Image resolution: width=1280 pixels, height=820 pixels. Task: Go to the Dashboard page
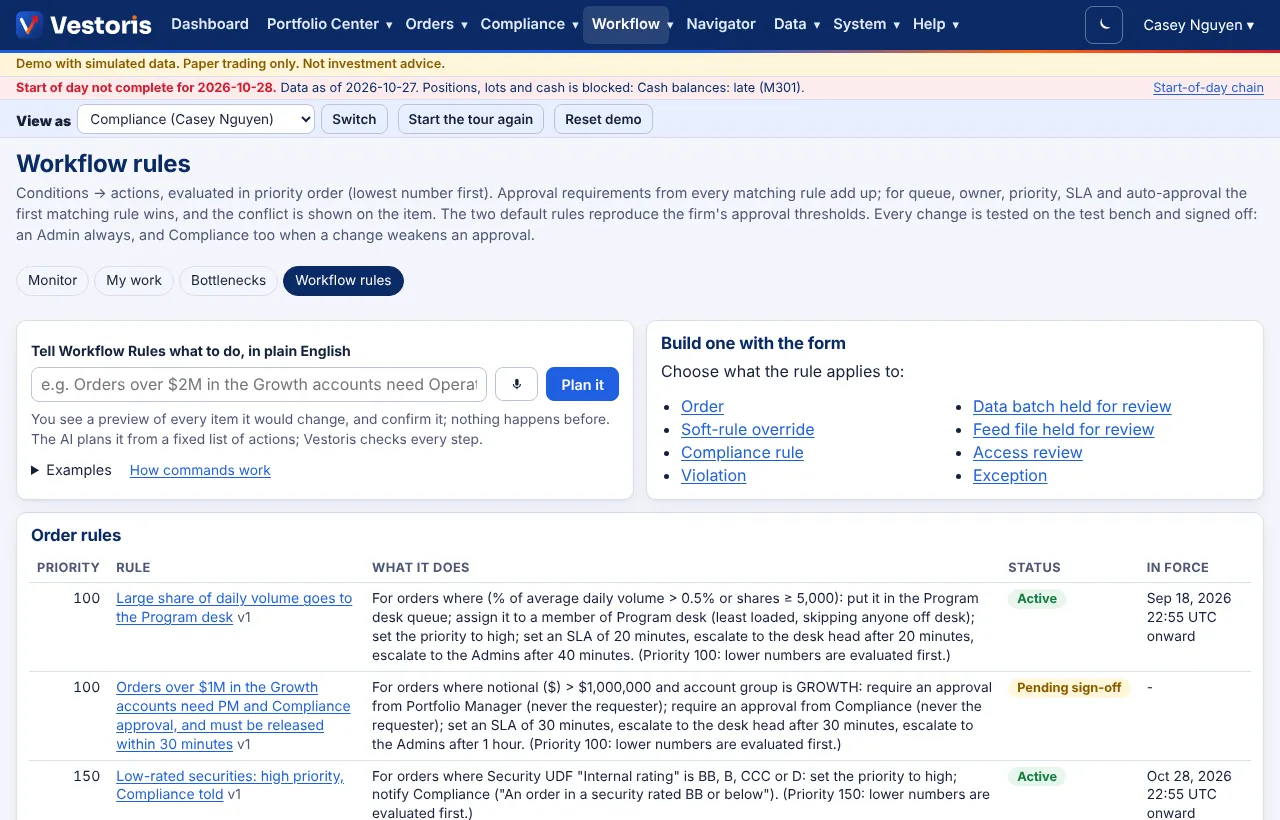pyautogui.click(x=210, y=24)
